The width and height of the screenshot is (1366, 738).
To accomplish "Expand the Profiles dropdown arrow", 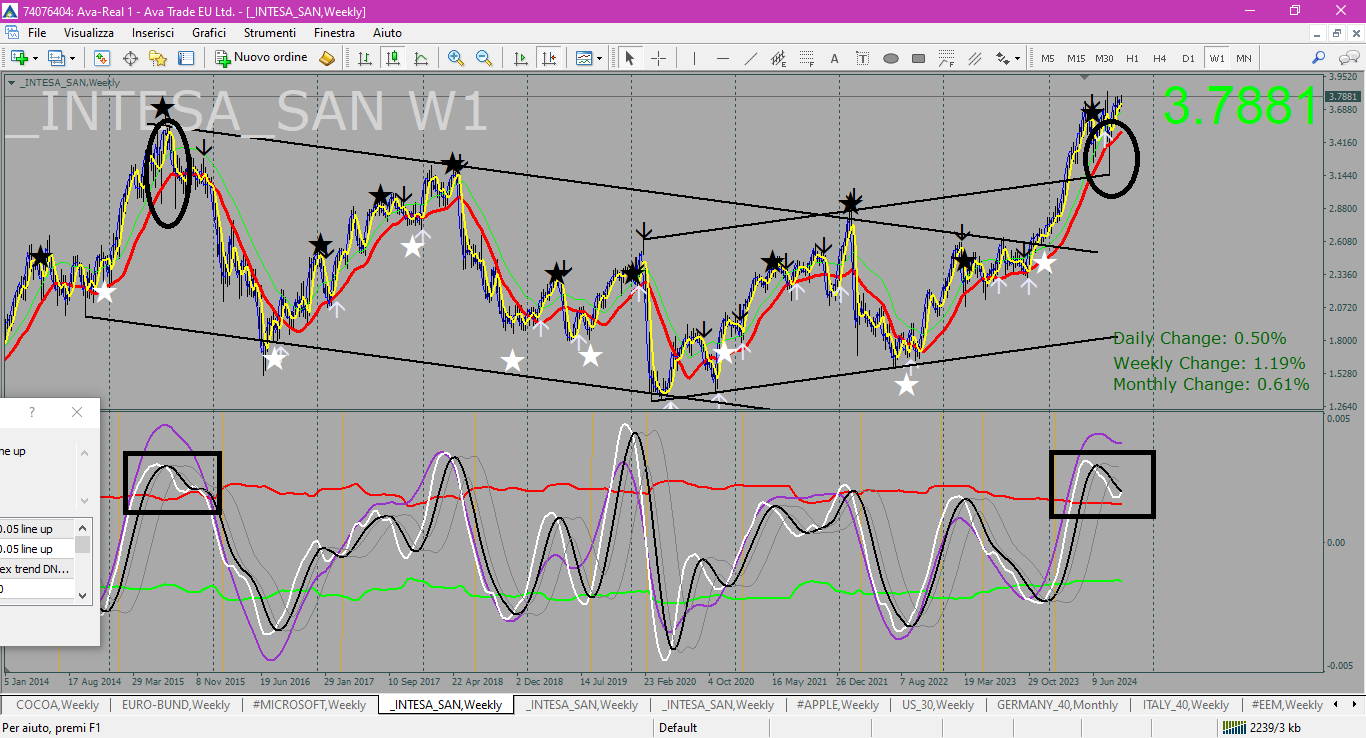I will point(72,58).
